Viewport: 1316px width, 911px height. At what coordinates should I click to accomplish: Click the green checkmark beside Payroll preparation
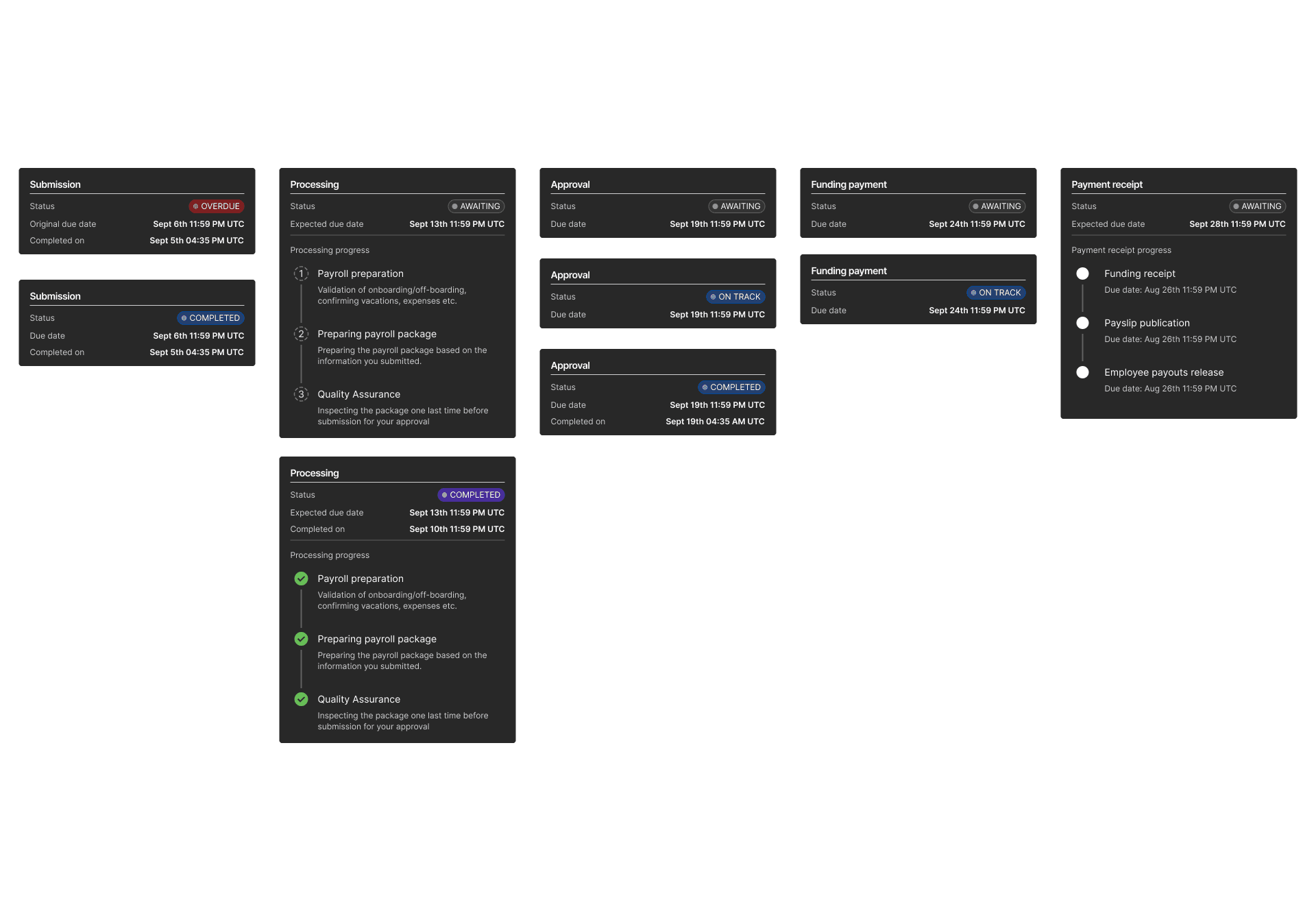click(302, 578)
